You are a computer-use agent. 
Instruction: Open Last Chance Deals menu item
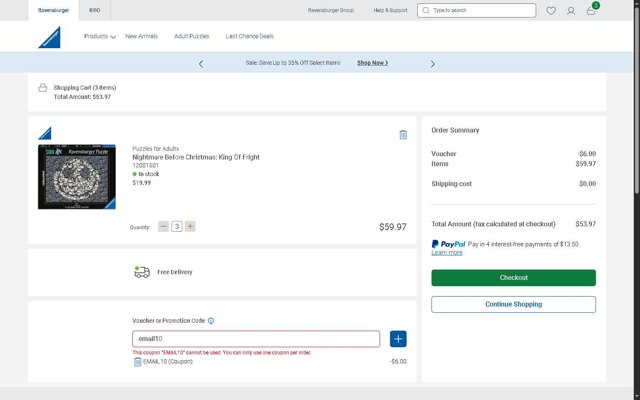point(249,36)
